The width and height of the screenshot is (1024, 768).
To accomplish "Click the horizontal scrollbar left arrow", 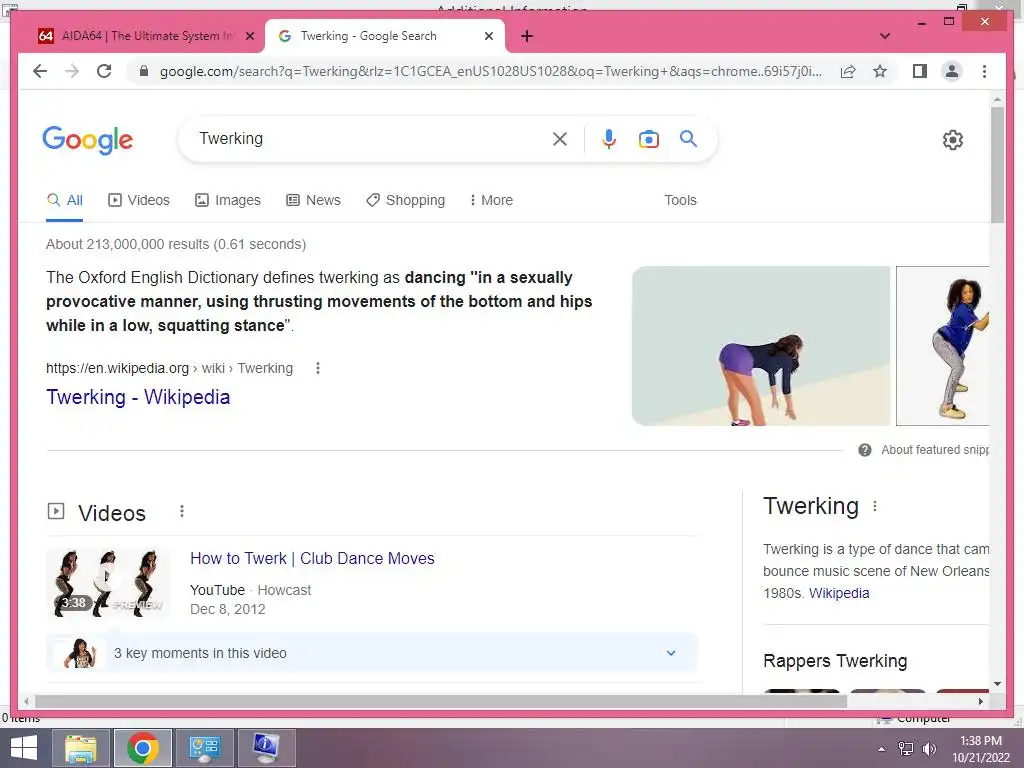I will (x=26, y=701).
